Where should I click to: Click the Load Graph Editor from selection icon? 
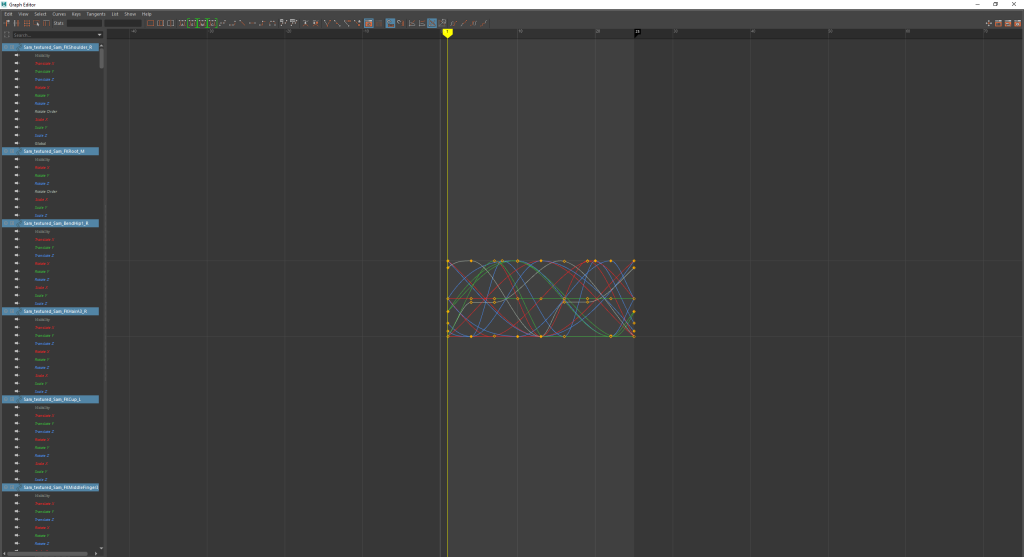click(379, 23)
